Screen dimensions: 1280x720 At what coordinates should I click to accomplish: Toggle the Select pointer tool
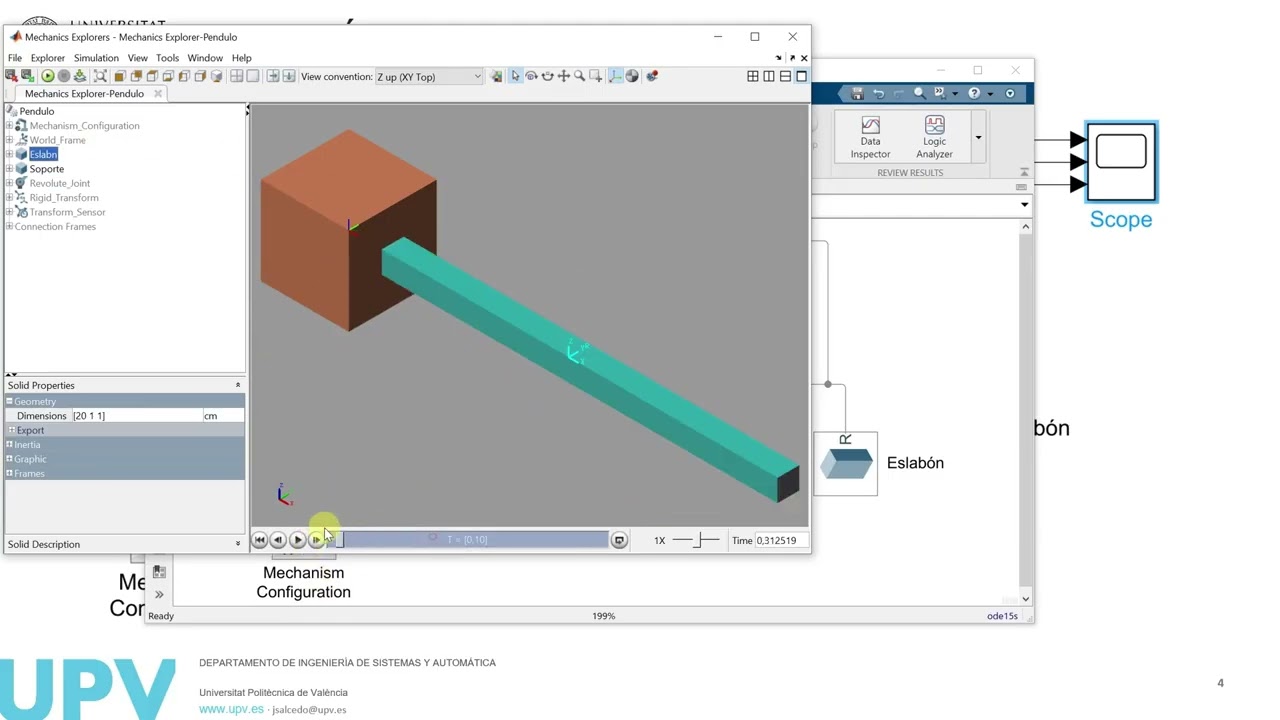[x=515, y=76]
